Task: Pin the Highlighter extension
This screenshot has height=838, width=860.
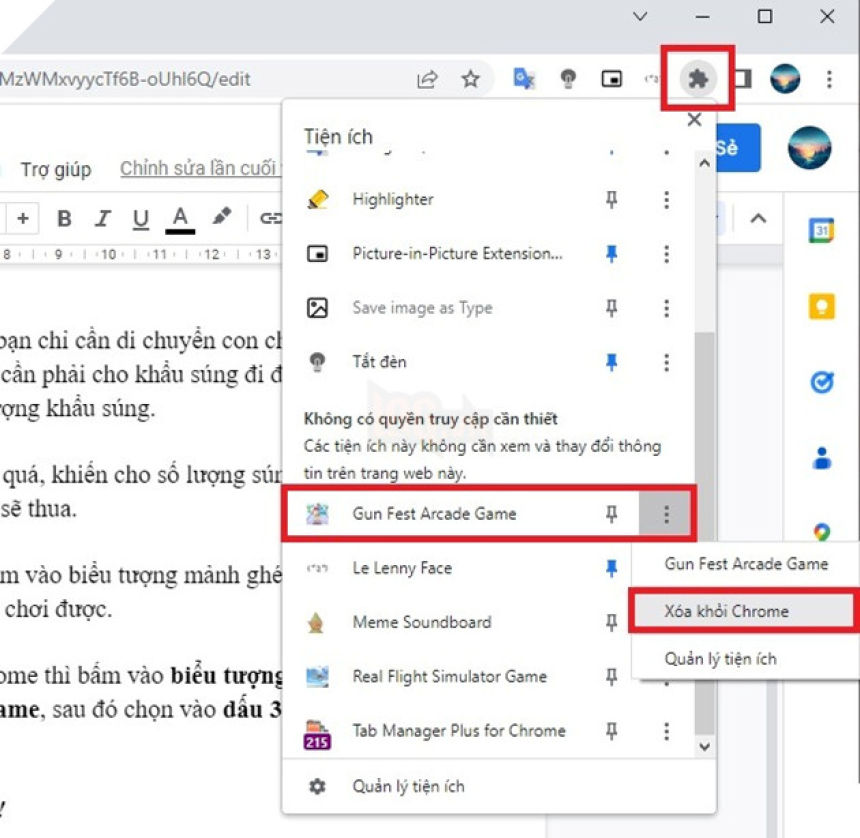Action: (611, 199)
